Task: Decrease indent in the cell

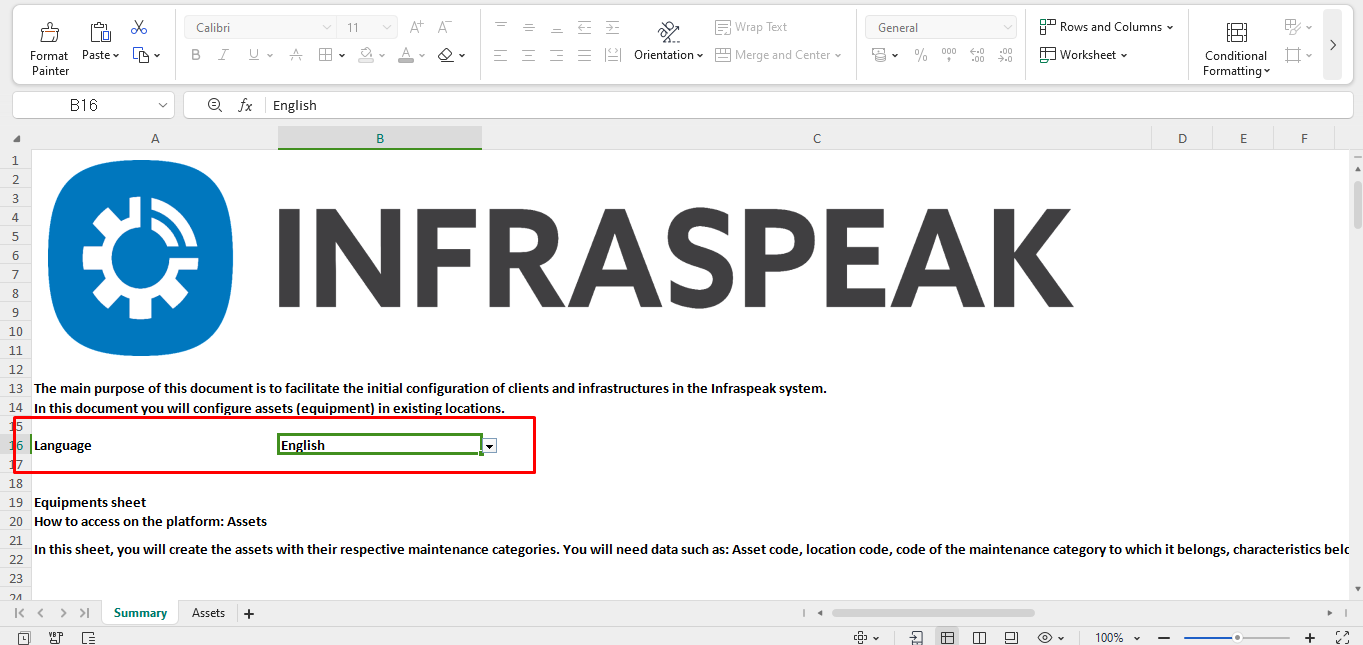Action: pos(585,27)
